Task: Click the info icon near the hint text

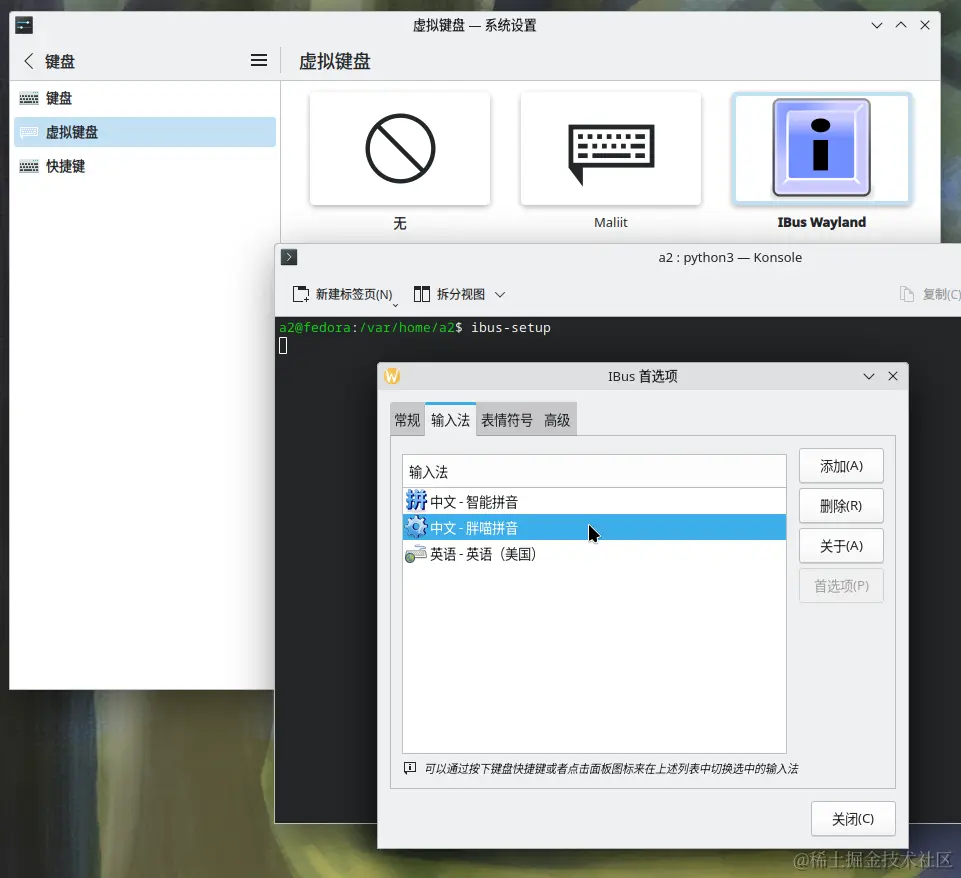Action: tap(409, 767)
